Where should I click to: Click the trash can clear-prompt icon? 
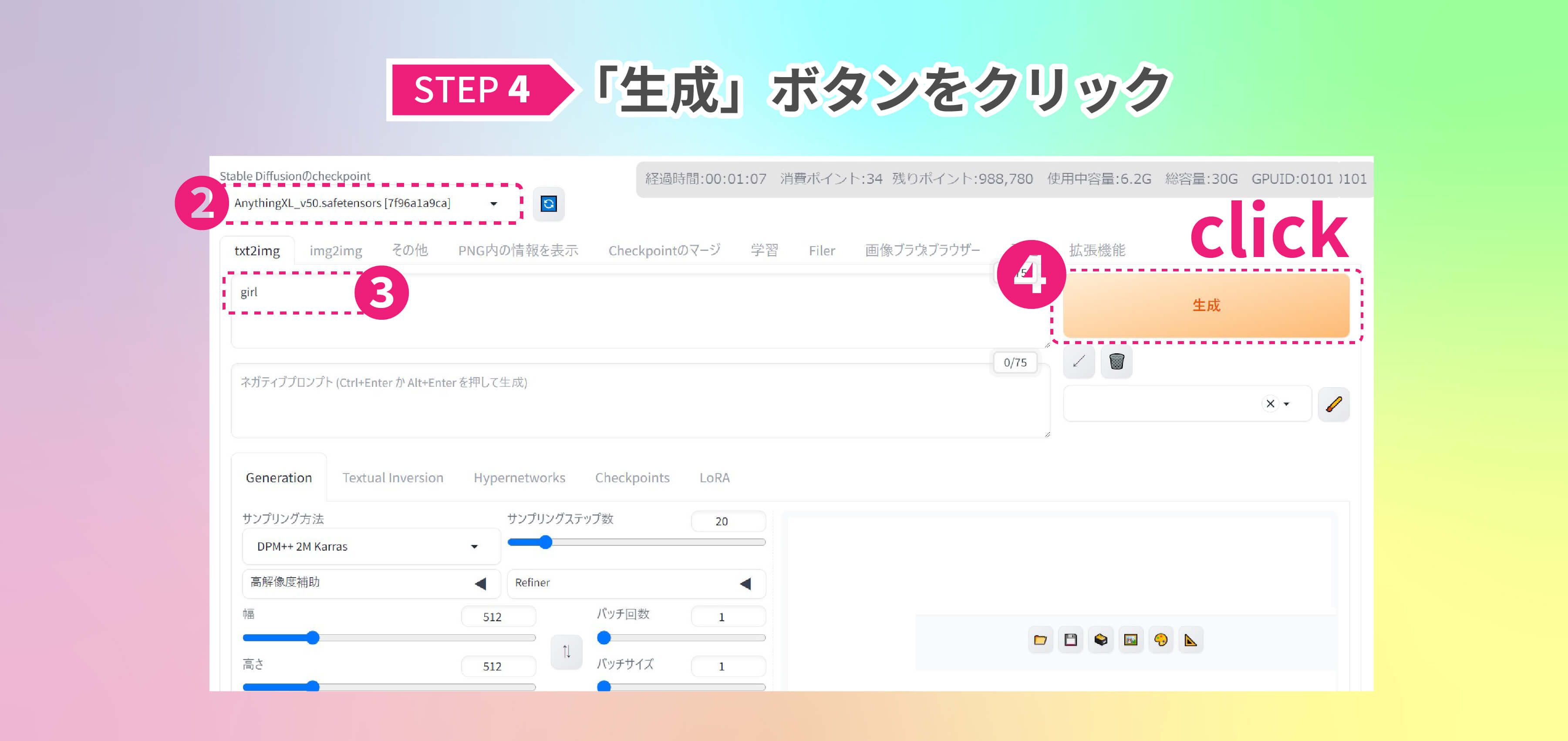click(x=1116, y=362)
